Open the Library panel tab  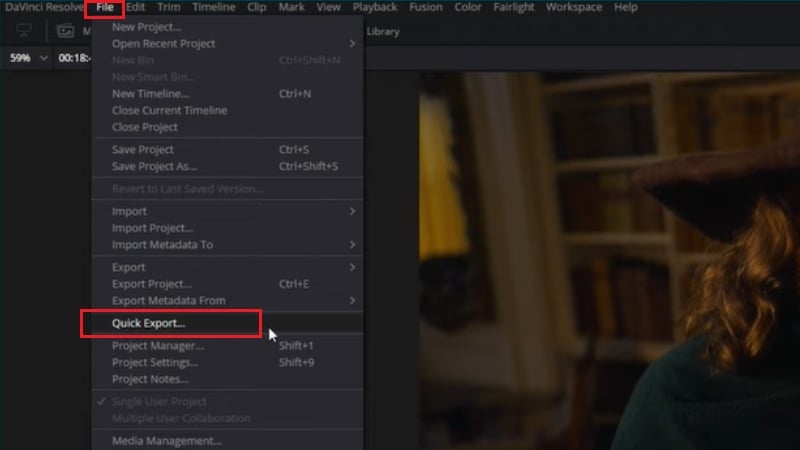tap(383, 32)
